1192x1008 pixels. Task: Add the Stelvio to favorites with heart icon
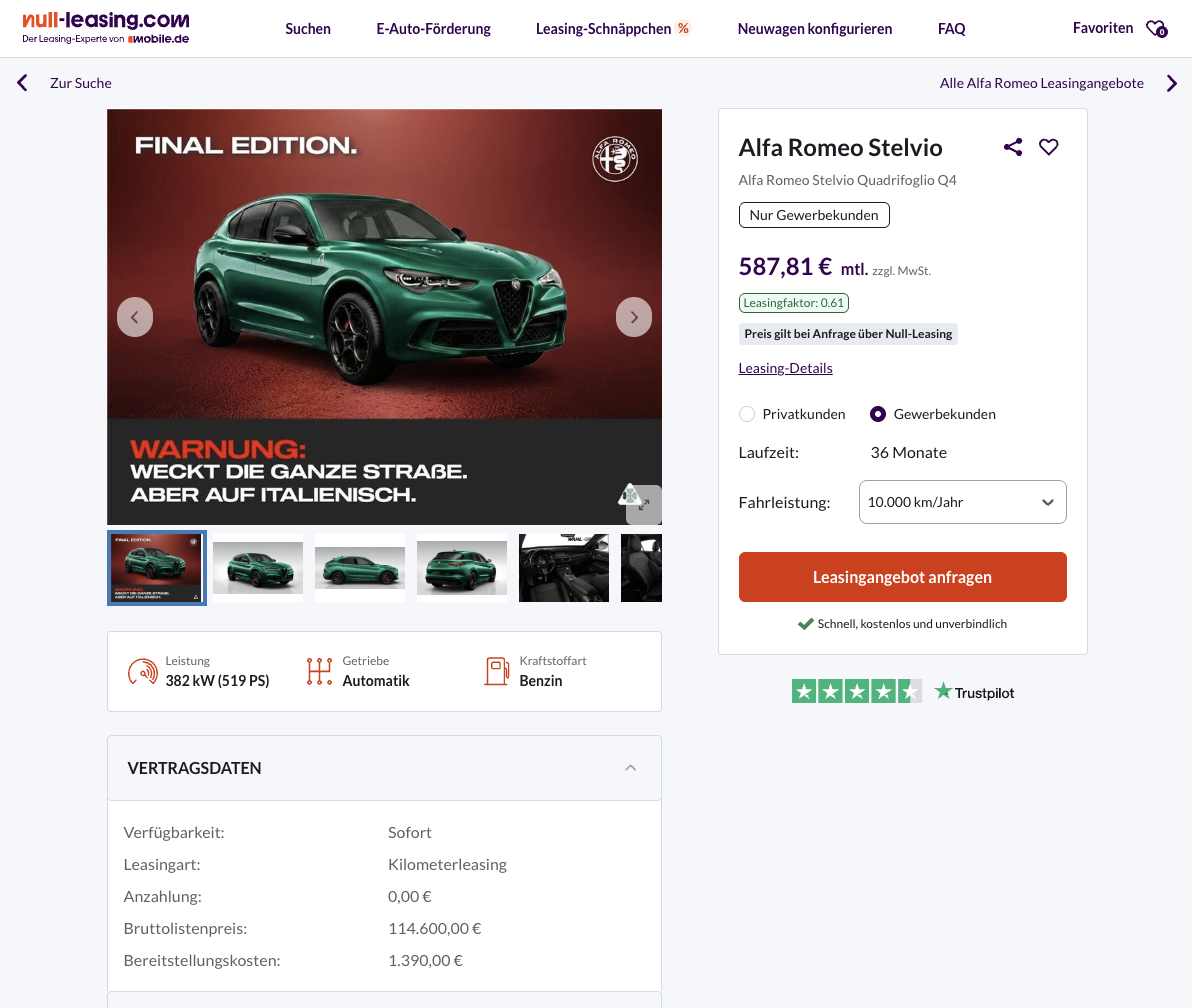[1048, 147]
